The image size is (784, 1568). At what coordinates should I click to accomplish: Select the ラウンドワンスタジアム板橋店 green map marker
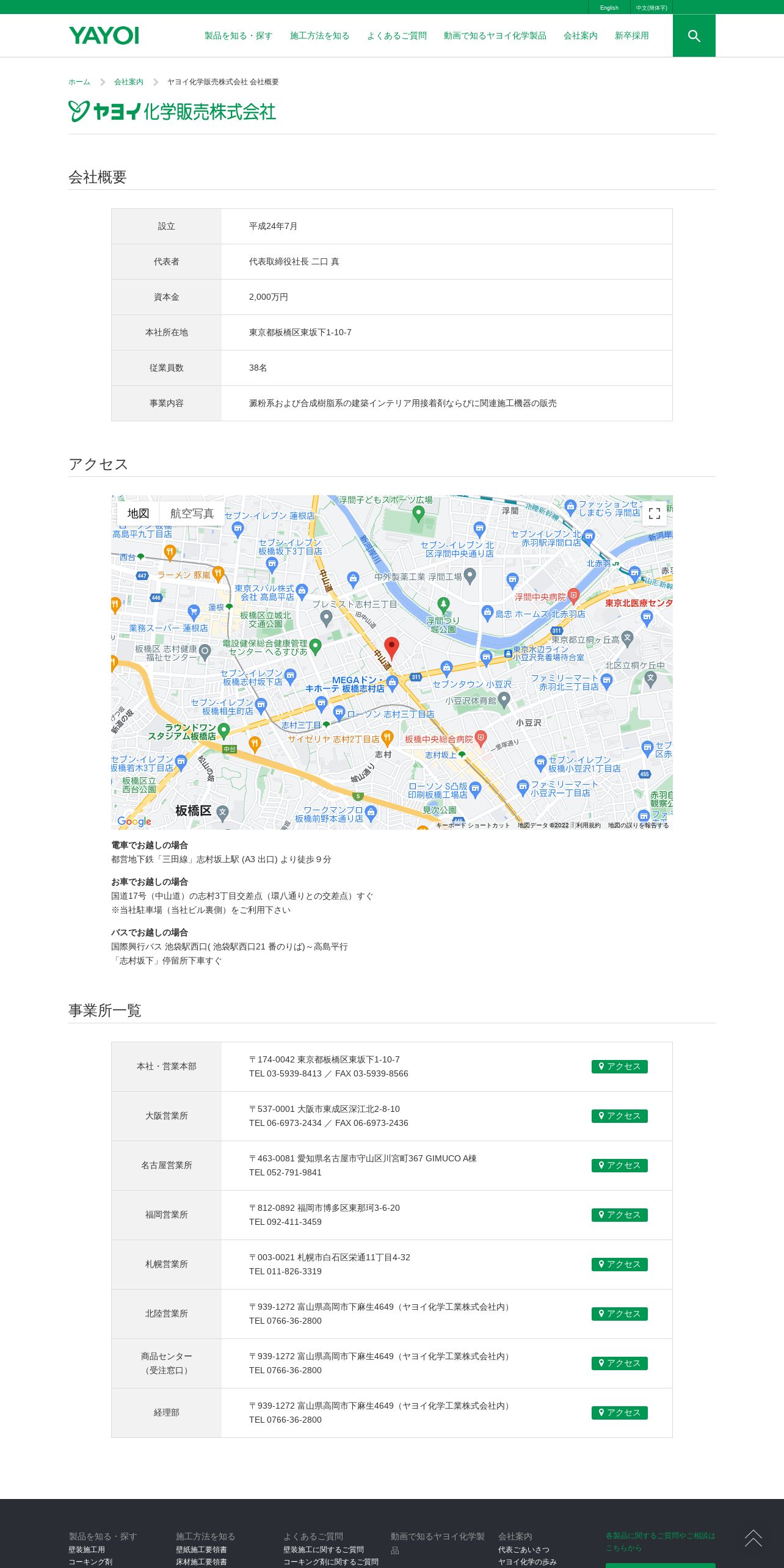point(223,730)
